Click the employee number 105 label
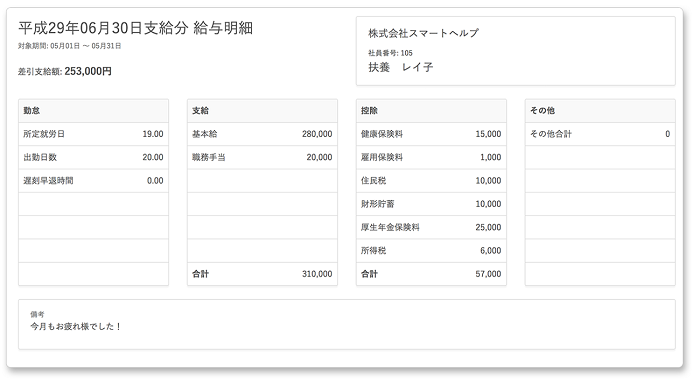The image size is (693, 380). point(390,53)
